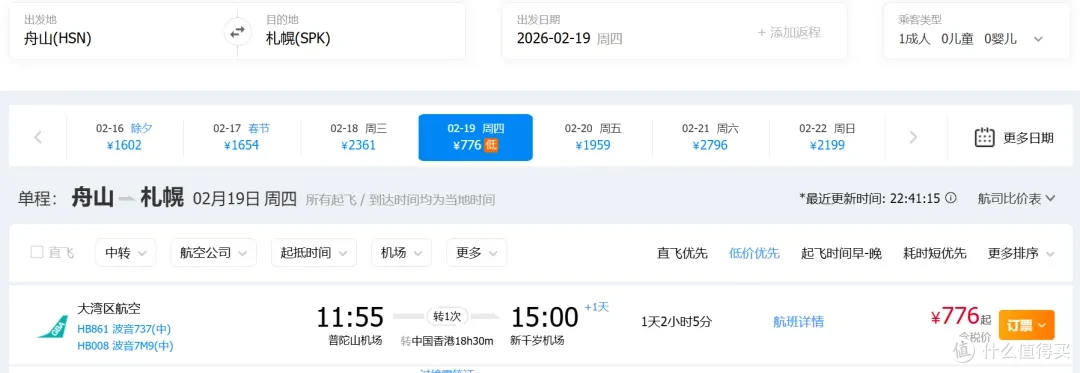Open the 起抵时间 filter dropdown
The image size is (1080, 373).
click(x=314, y=253)
